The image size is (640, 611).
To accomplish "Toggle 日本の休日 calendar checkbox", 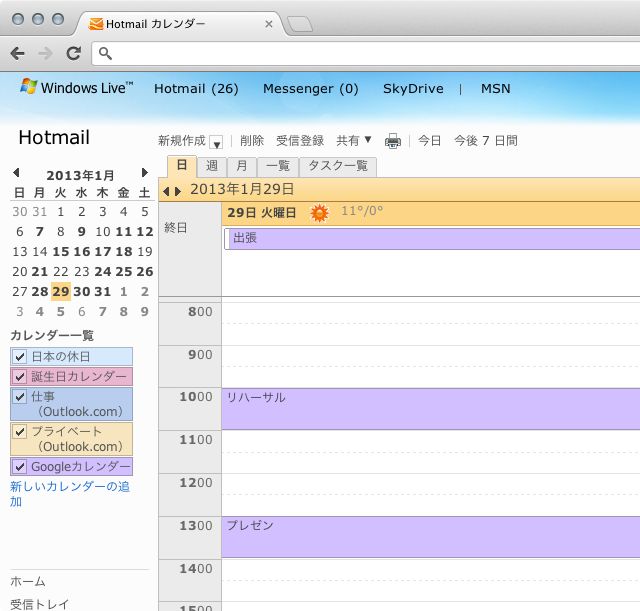I will point(20,357).
